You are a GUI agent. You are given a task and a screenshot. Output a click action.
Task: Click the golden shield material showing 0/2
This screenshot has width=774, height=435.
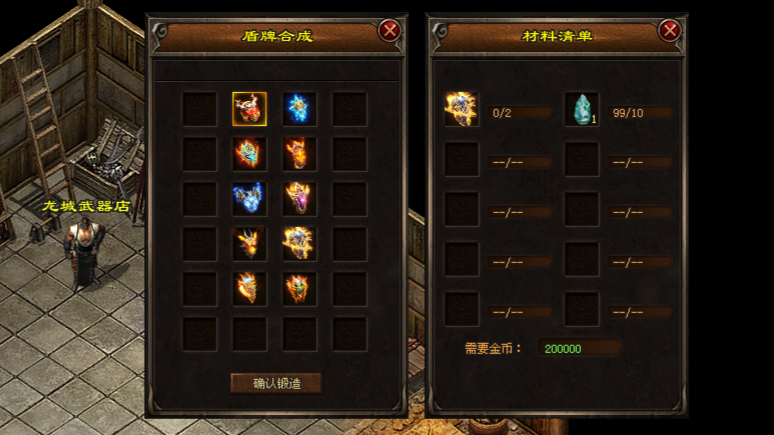click(462, 110)
